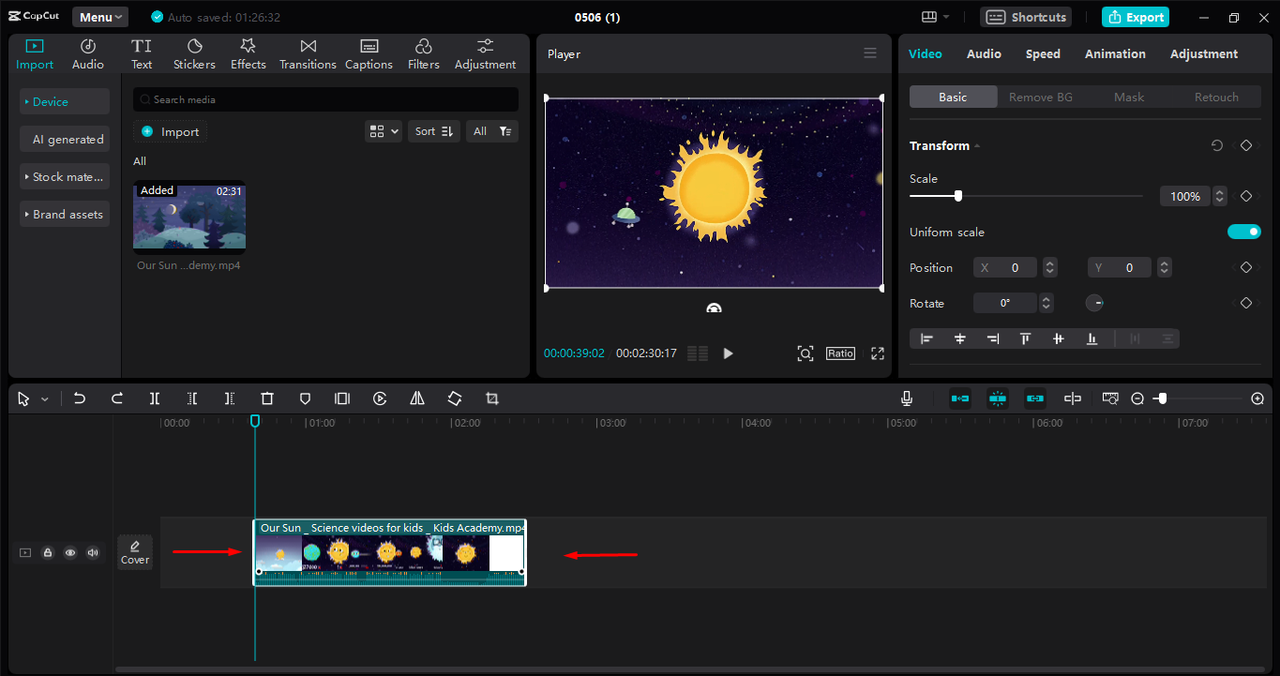This screenshot has width=1280, height=676.
Task: Mirror the clip horizontally
Action: (417, 399)
